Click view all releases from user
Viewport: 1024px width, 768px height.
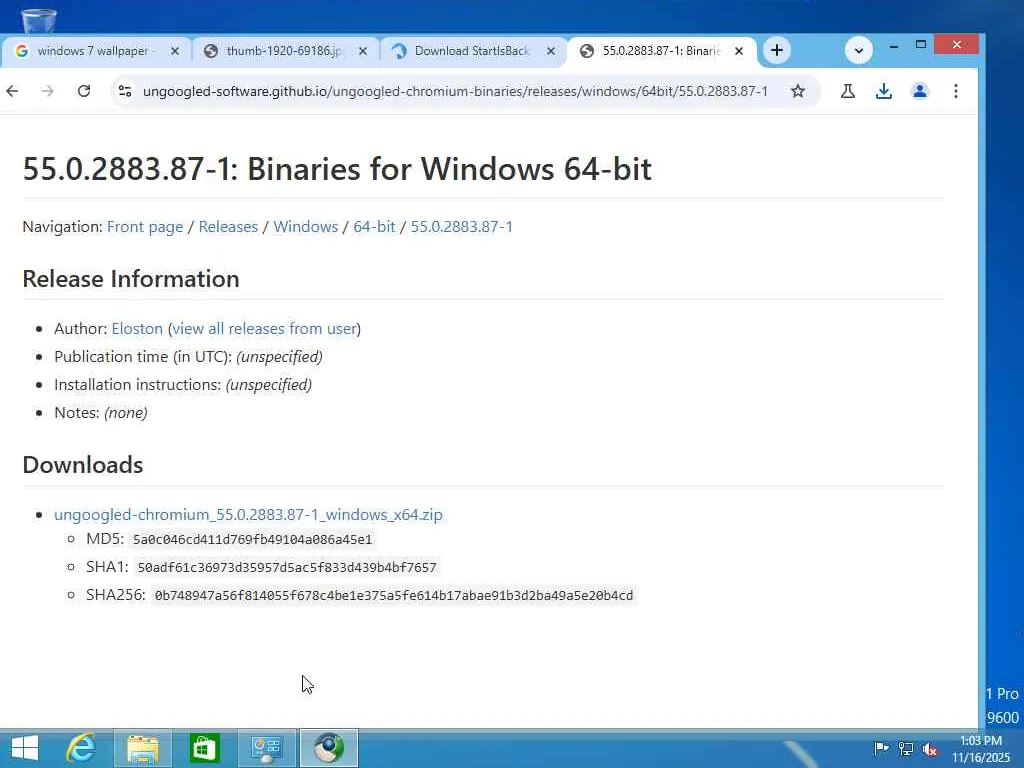click(x=264, y=328)
